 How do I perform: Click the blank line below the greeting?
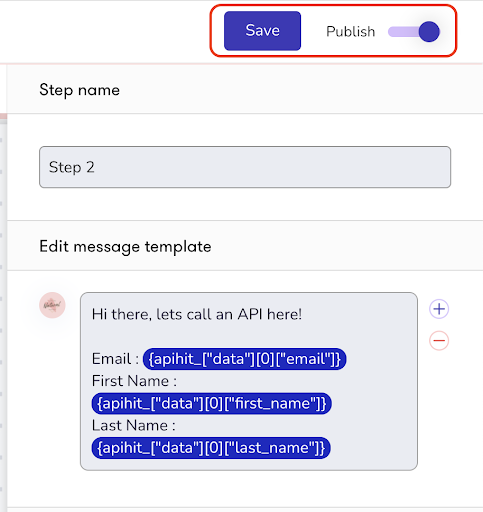[x=248, y=337]
